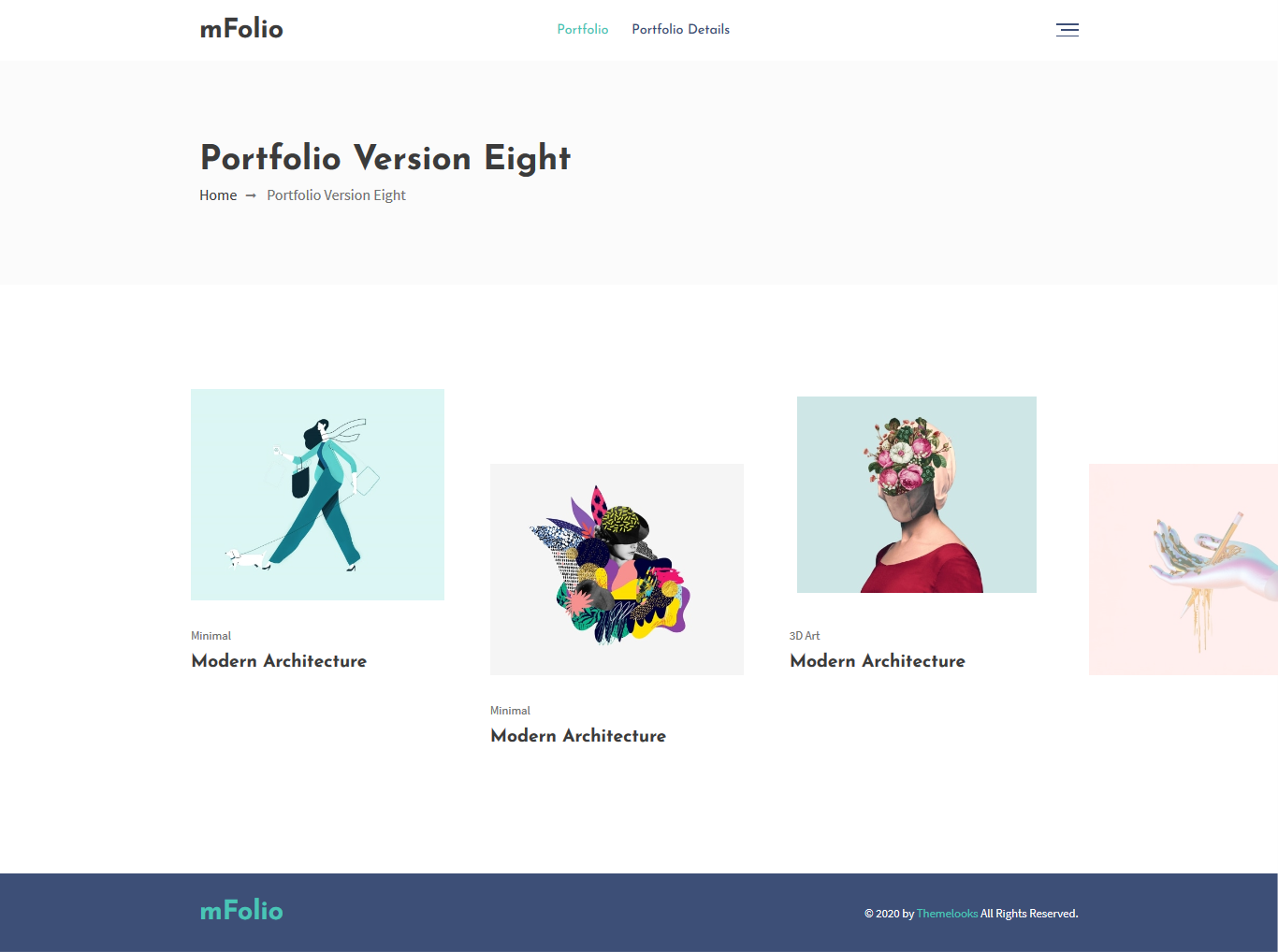Click Modern Architecture title under walking woman

tap(279, 661)
